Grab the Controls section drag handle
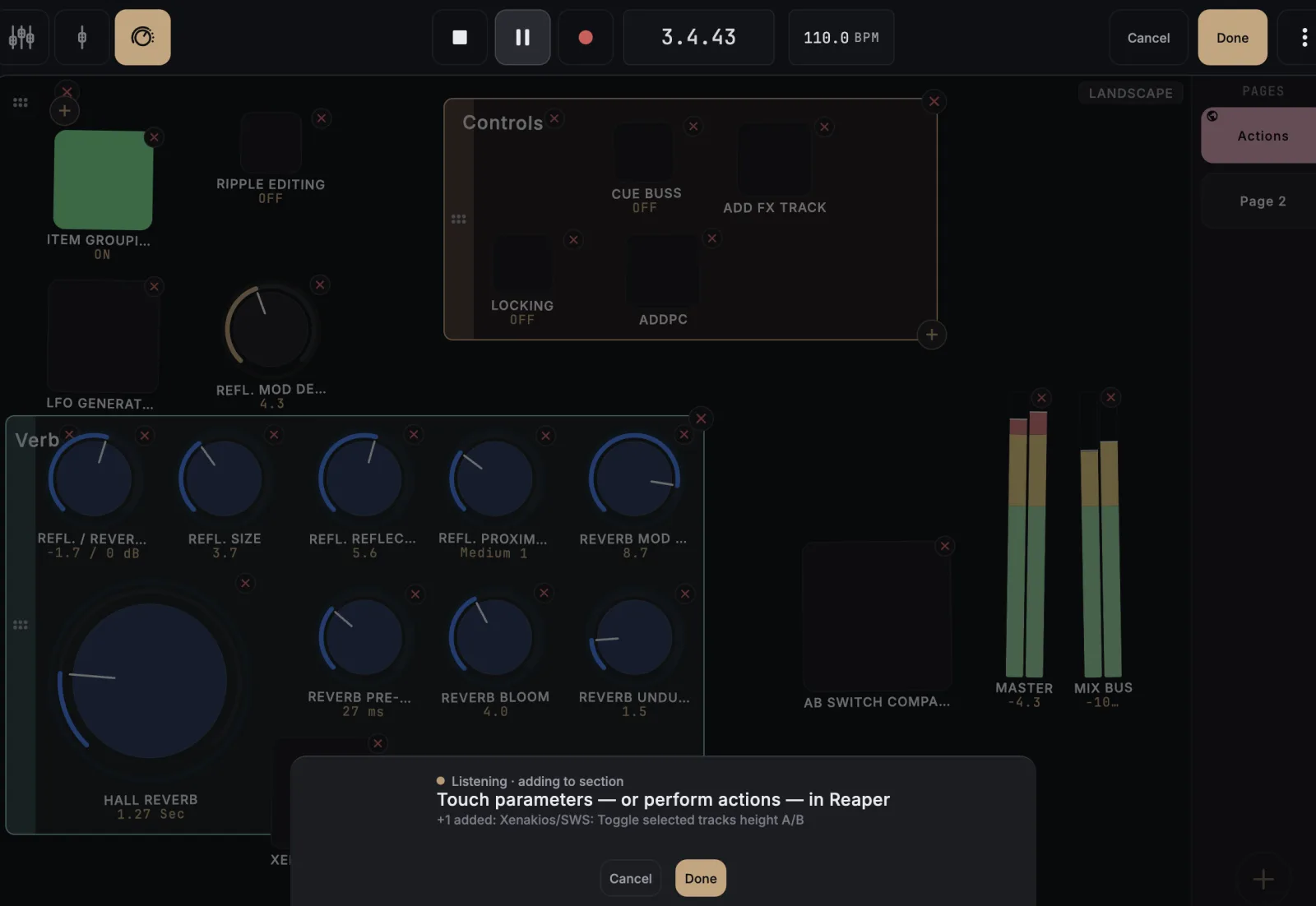The image size is (1316, 906). click(x=459, y=219)
